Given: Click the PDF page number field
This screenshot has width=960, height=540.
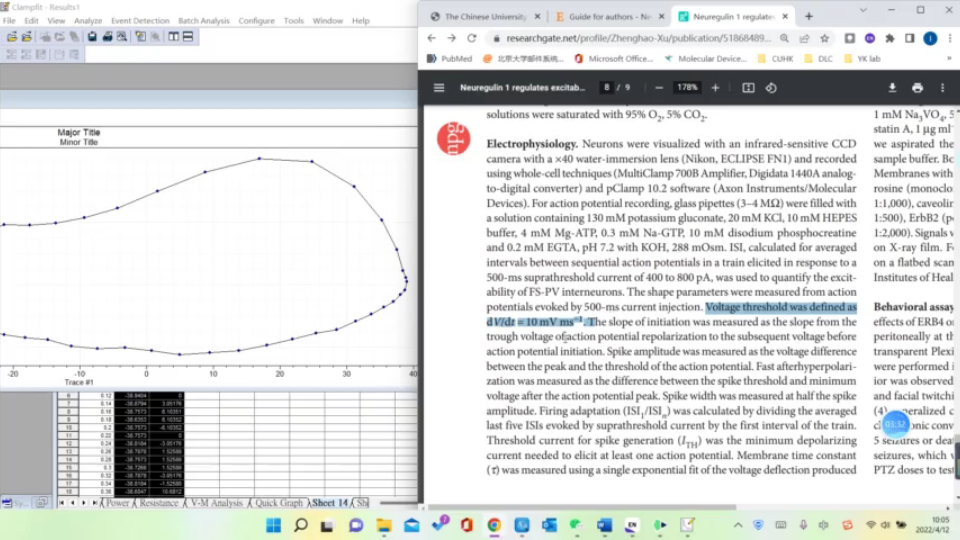Looking at the screenshot, I should coord(606,88).
